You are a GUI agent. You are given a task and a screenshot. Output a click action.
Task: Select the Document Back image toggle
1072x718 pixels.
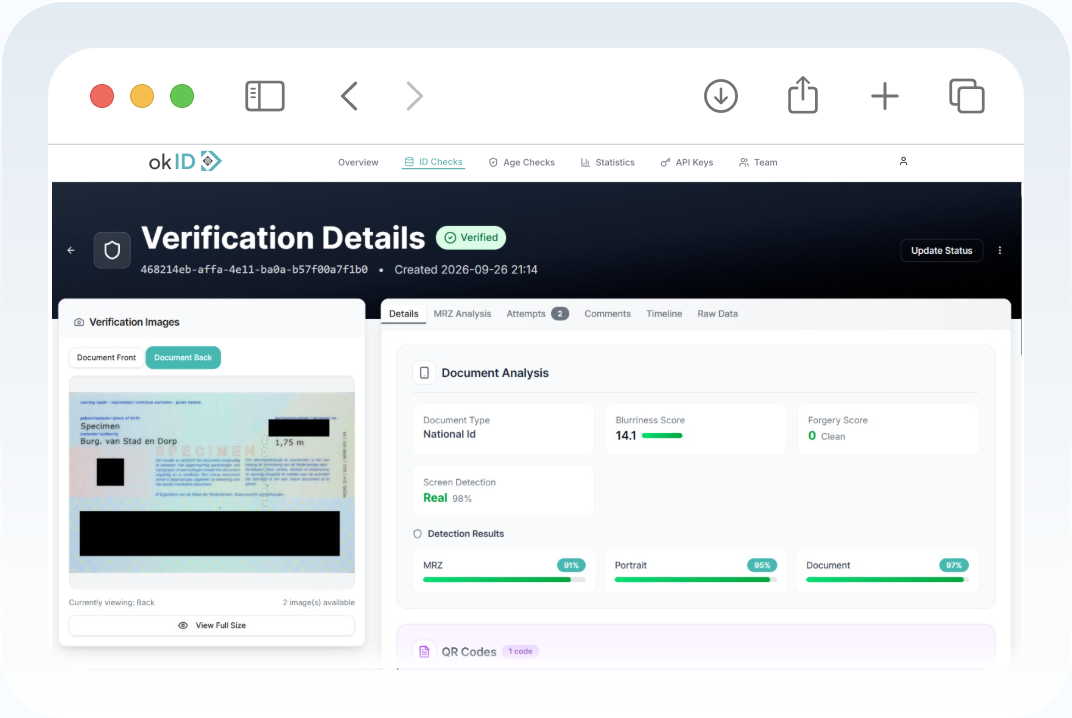pos(183,358)
